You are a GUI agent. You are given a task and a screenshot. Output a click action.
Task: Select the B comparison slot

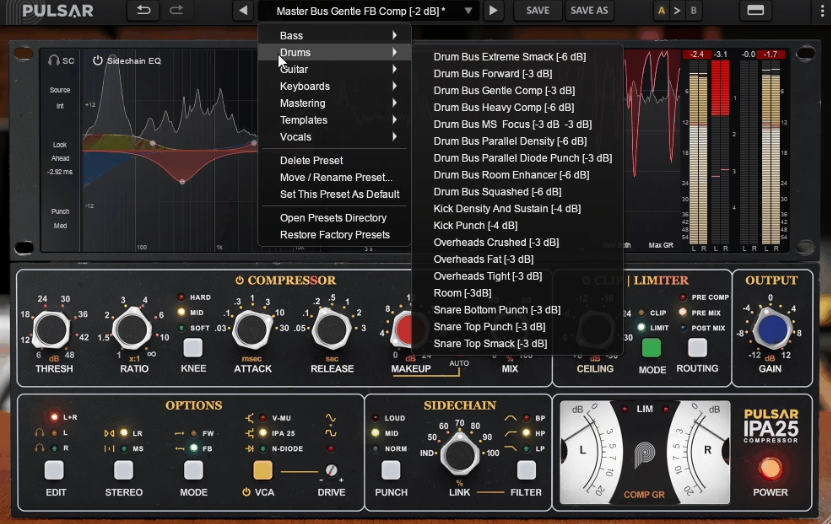pyautogui.click(x=693, y=11)
